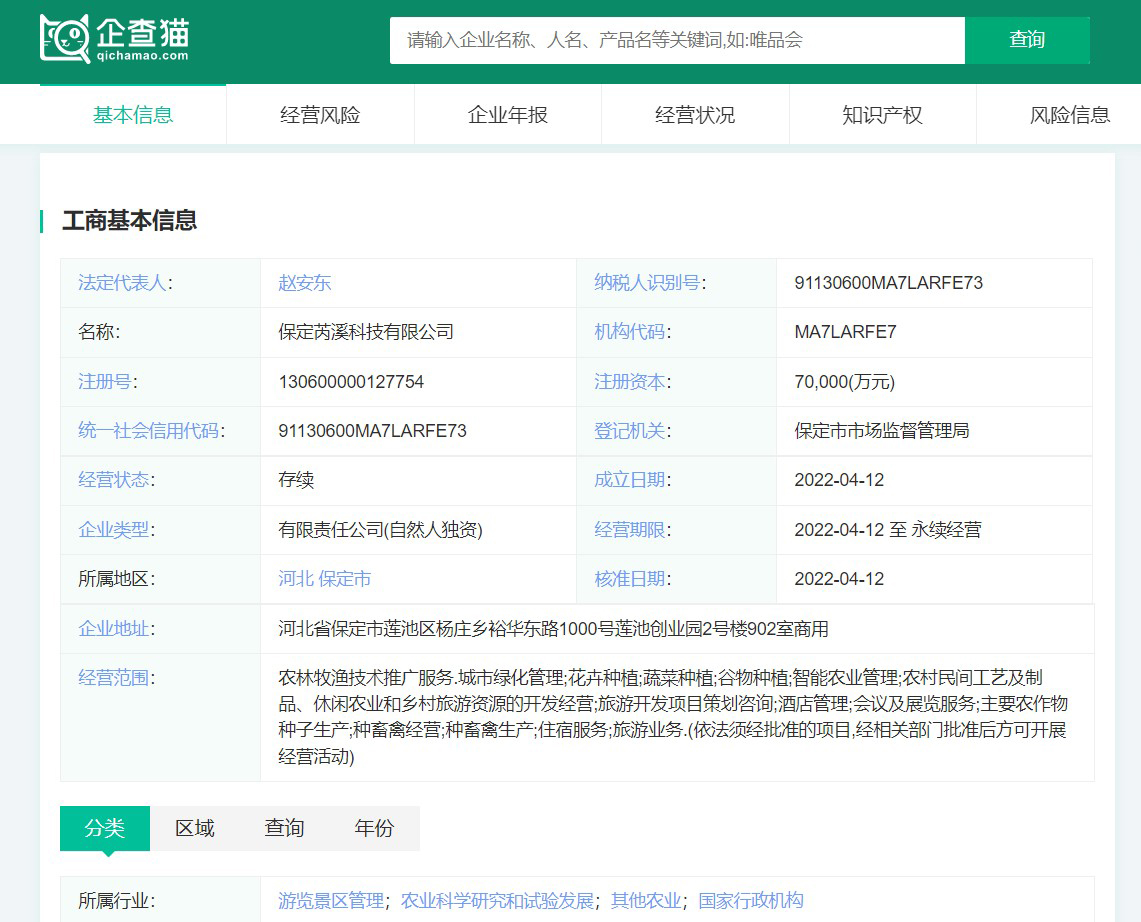This screenshot has width=1141, height=922.
Task: Open the 游览景区管理 industry link
Action: tap(331, 901)
